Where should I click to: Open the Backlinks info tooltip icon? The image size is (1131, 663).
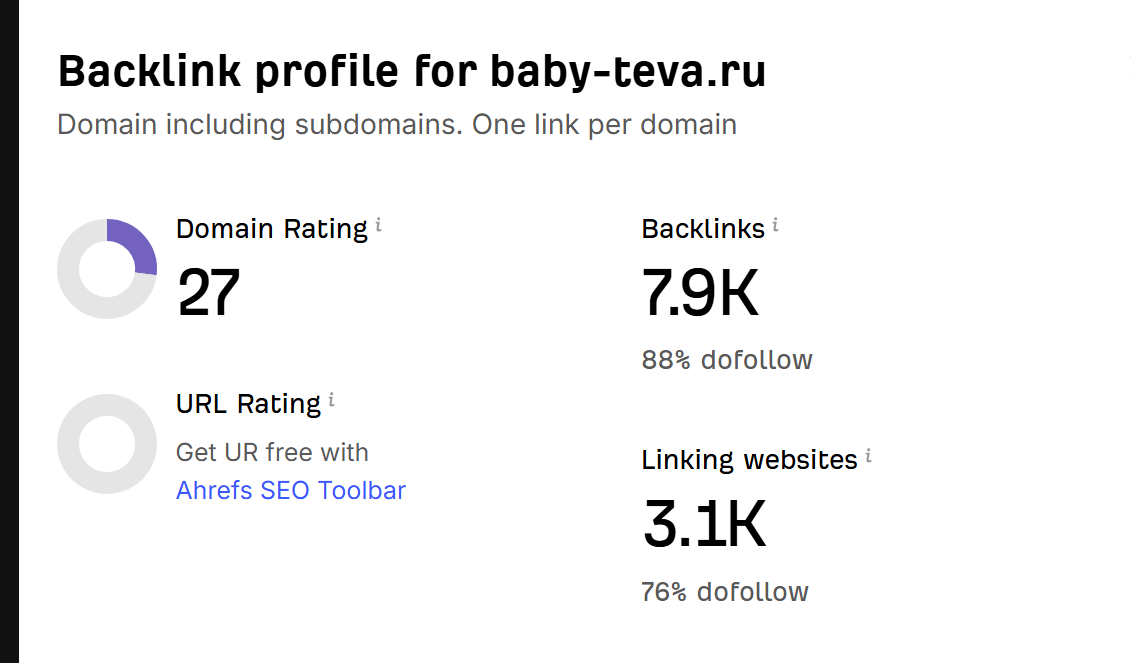(x=776, y=226)
